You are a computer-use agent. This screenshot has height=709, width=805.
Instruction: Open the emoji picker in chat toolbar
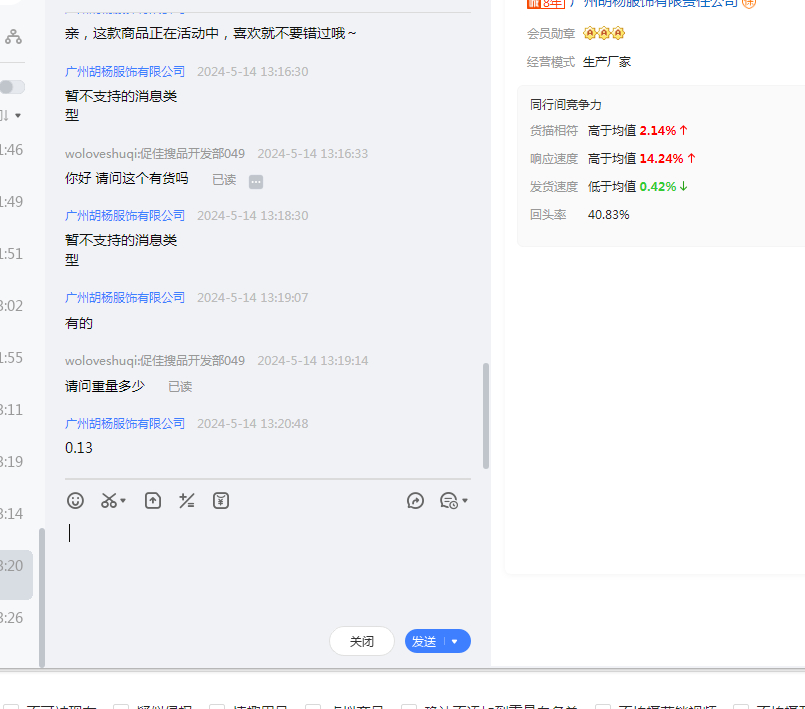[x=75, y=501]
